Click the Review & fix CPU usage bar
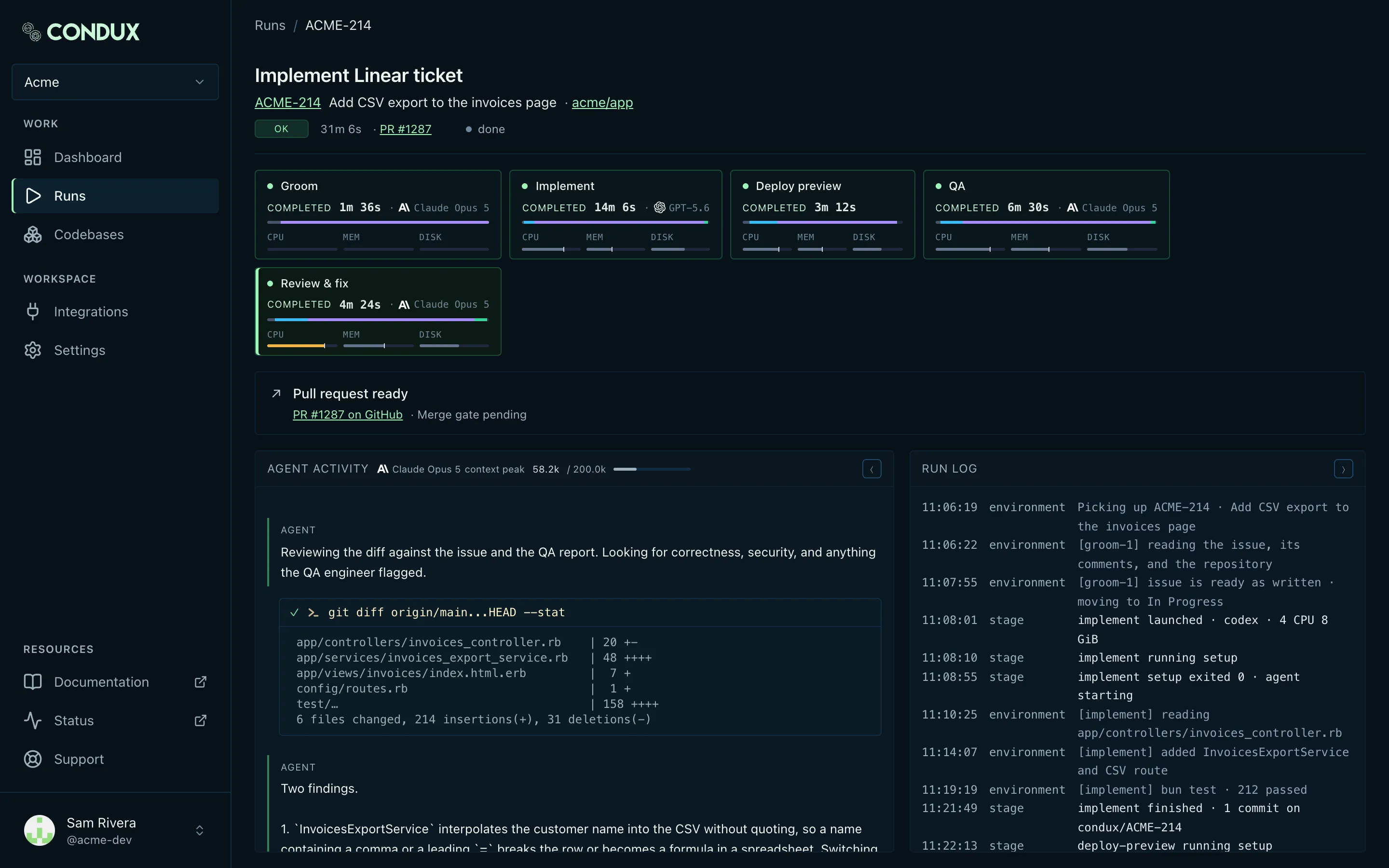This screenshot has width=1389, height=868. click(x=302, y=346)
